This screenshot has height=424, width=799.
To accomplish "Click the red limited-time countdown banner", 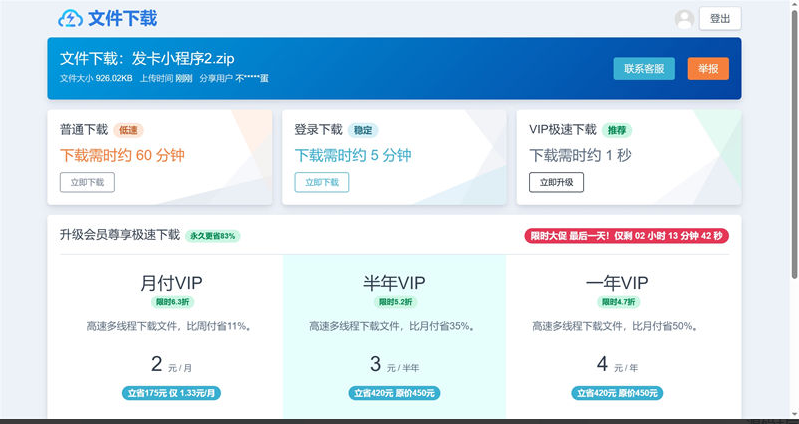I will pyautogui.click(x=626, y=236).
